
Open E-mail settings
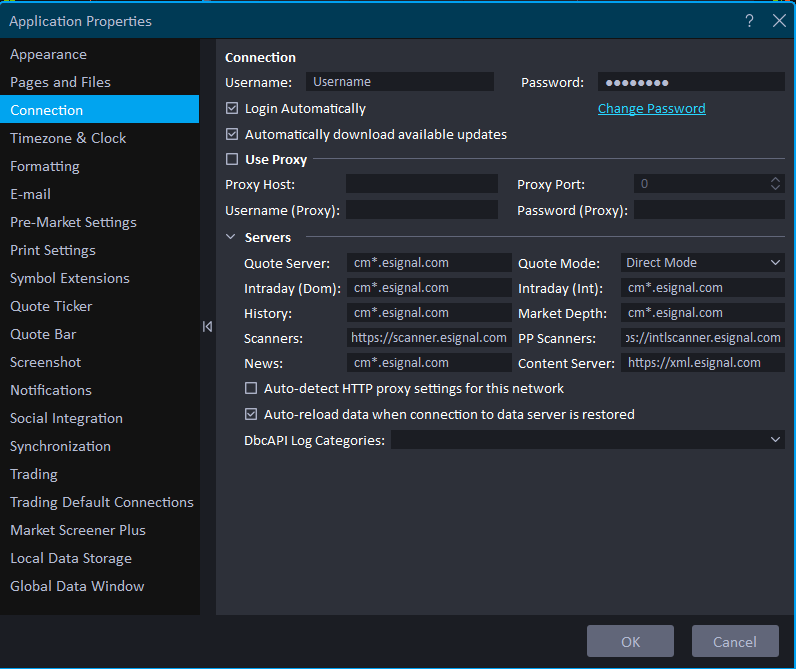coord(100,194)
